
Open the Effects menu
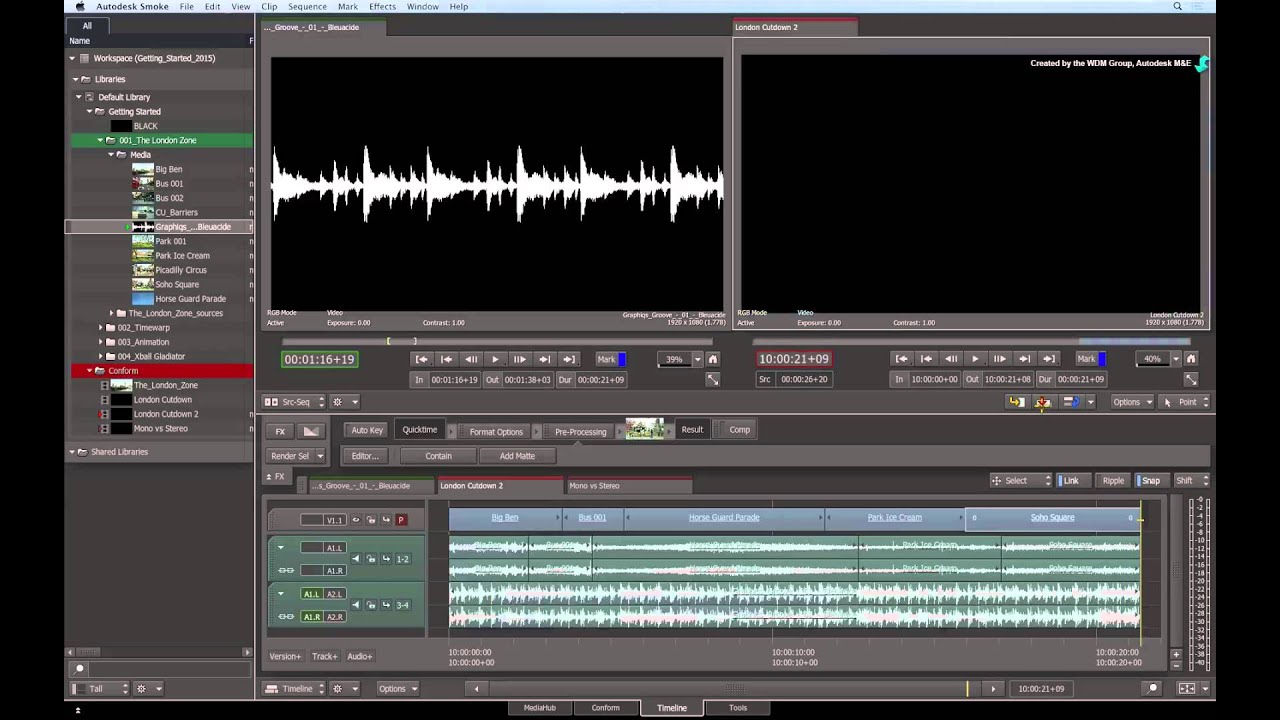click(x=382, y=6)
